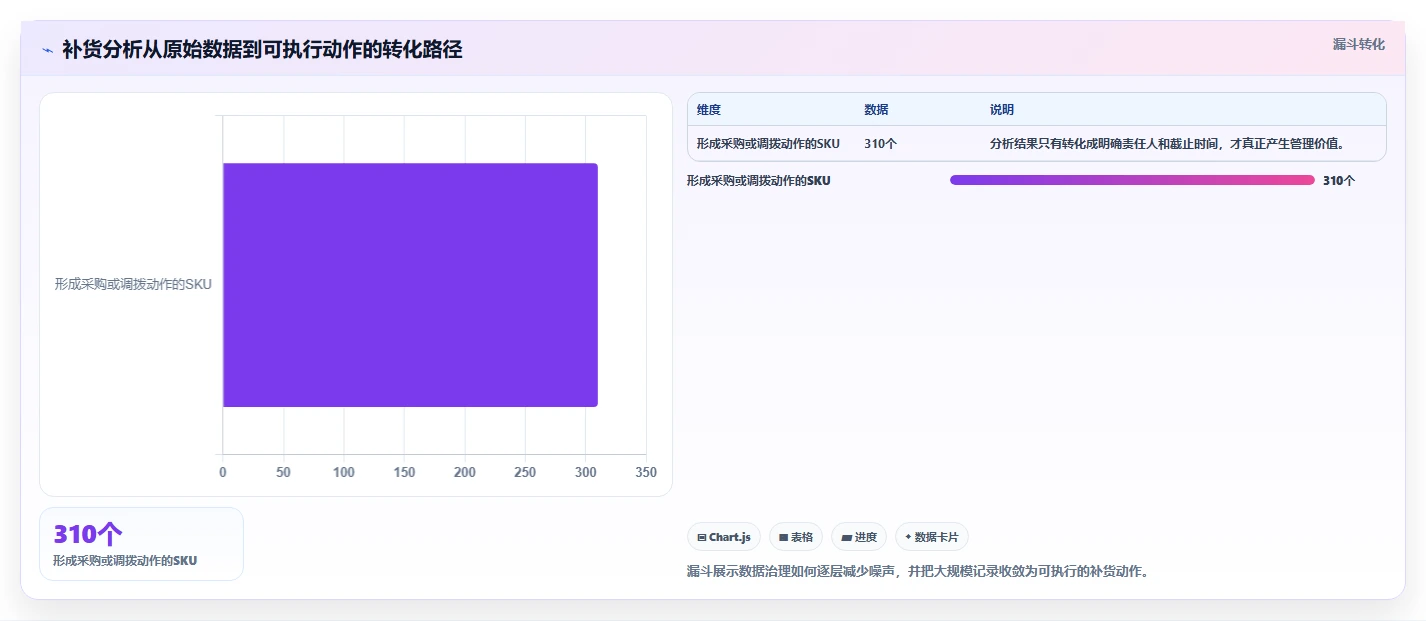Click the caption under the large 310个 figure
1426x621 pixels.
pyautogui.click(x=125, y=561)
